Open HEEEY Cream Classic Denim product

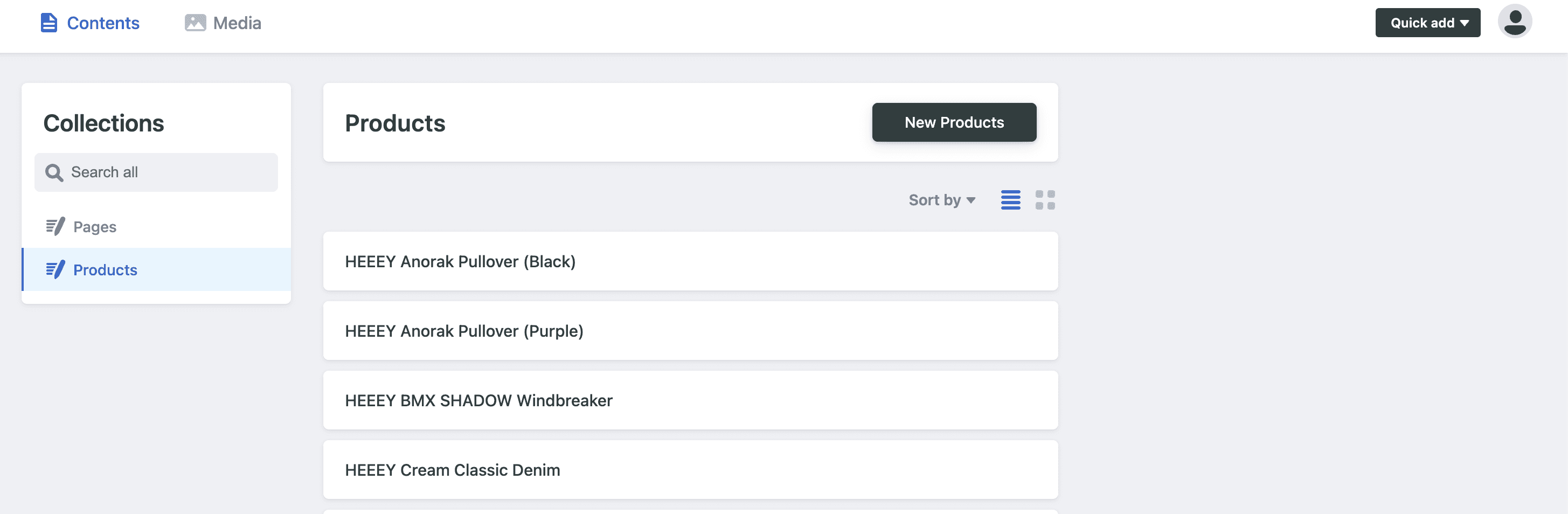(690, 470)
